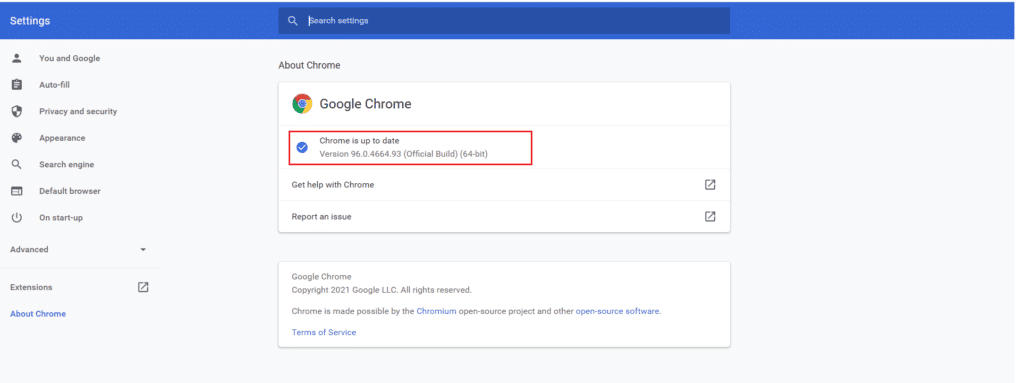Screen dimensions: 1024x383
Task: Click the Report an issue launch icon
Action: 710,216
